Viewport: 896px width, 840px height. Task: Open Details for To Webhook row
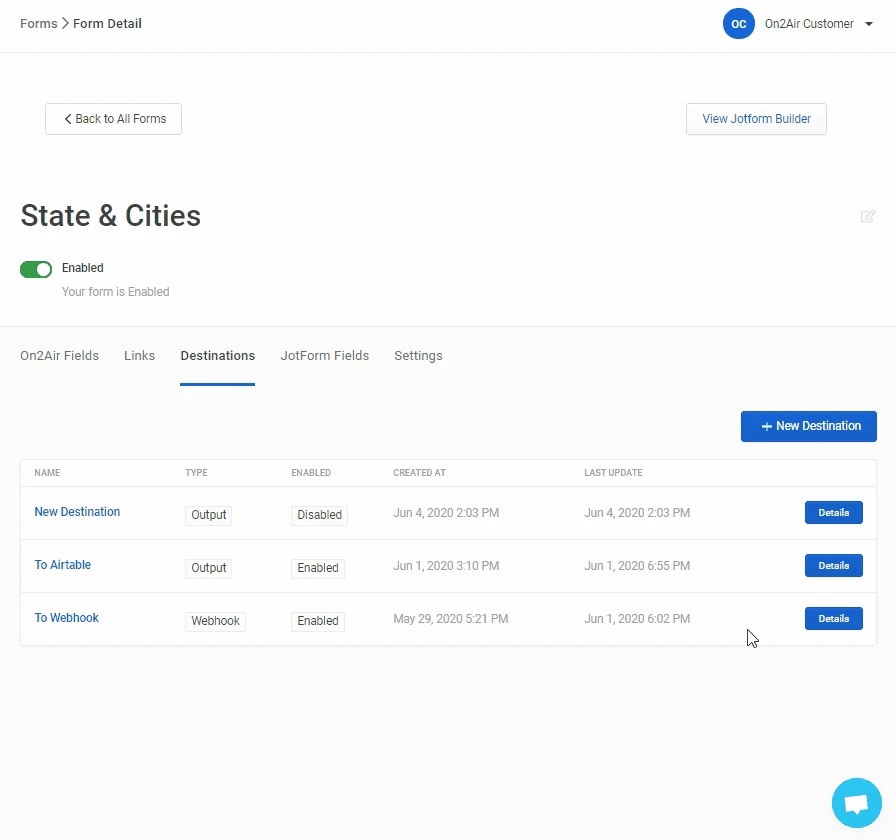833,619
